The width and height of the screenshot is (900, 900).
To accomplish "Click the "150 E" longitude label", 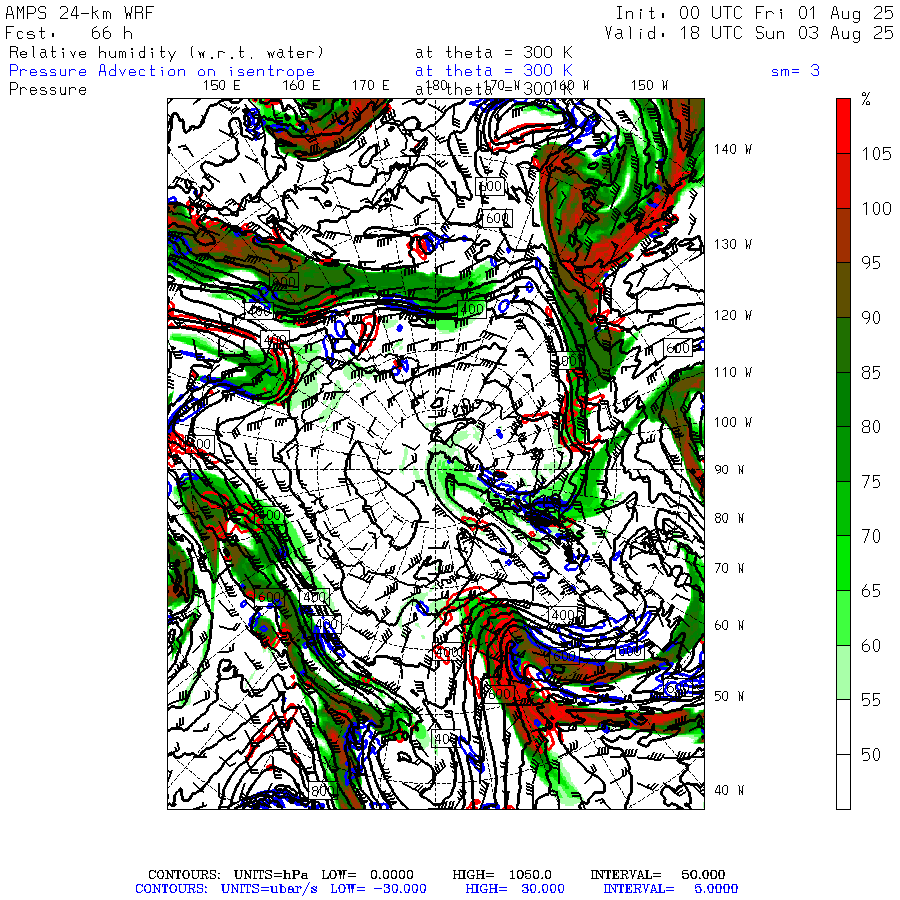I will (222, 86).
